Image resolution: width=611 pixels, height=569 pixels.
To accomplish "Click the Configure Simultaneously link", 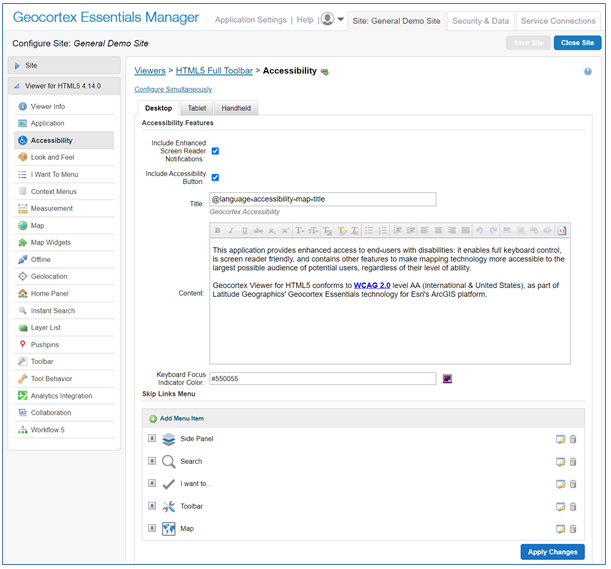I will click(x=173, y=89).
